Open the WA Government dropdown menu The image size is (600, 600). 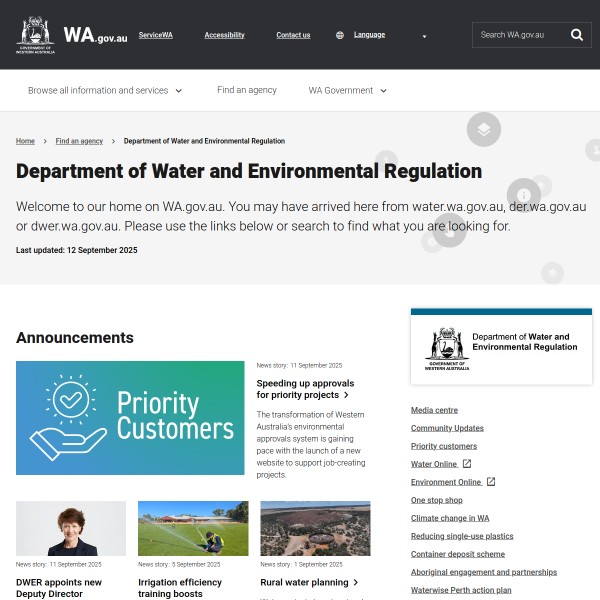tap(347, 90)
